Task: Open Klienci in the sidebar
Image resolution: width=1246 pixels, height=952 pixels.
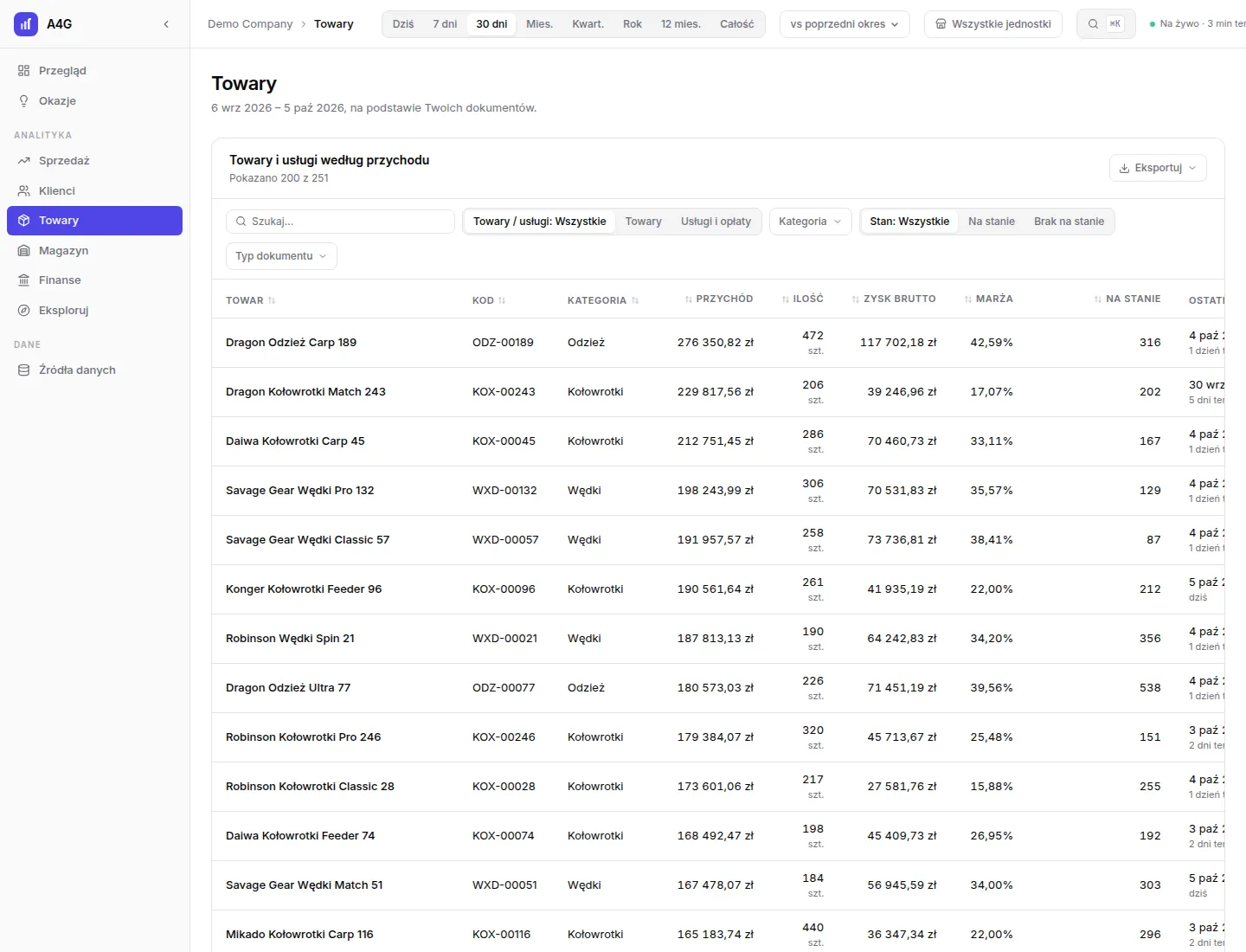Action: click(x=94, y=190)
